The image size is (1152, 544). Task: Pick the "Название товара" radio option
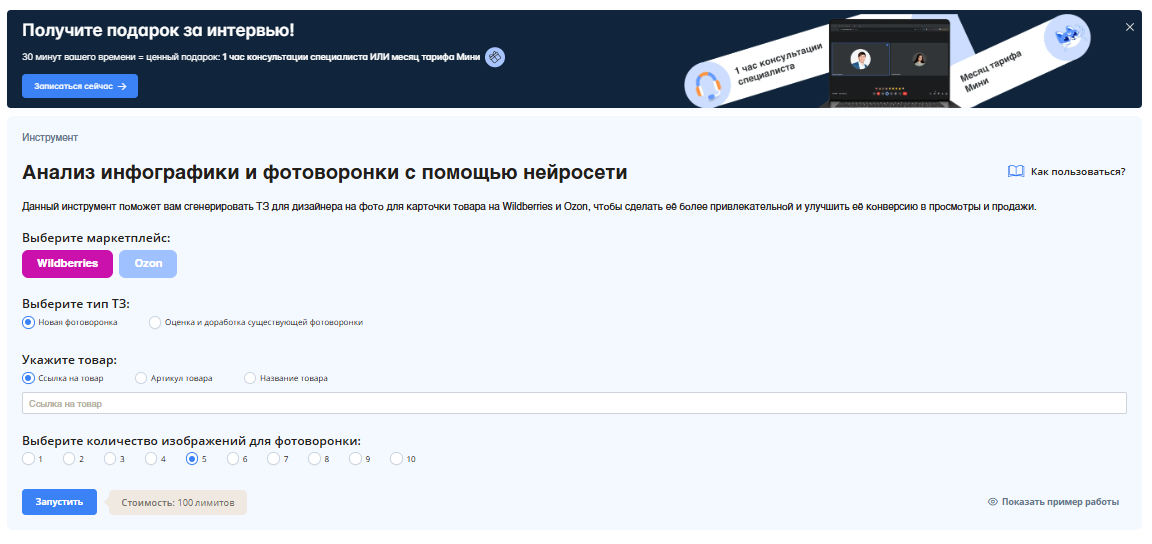pyautogui.click(x=250, y=378)
